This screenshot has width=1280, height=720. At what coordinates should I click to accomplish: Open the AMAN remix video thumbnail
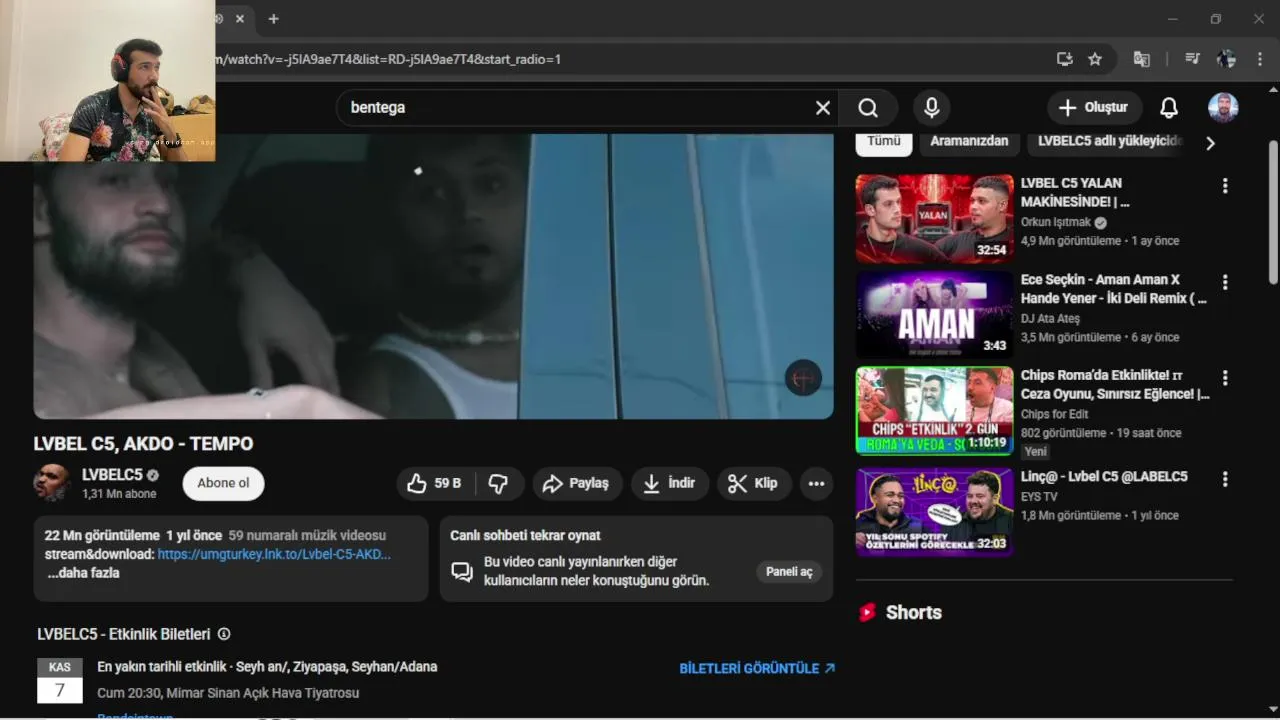pyautogui.click(x=934, y=315)
